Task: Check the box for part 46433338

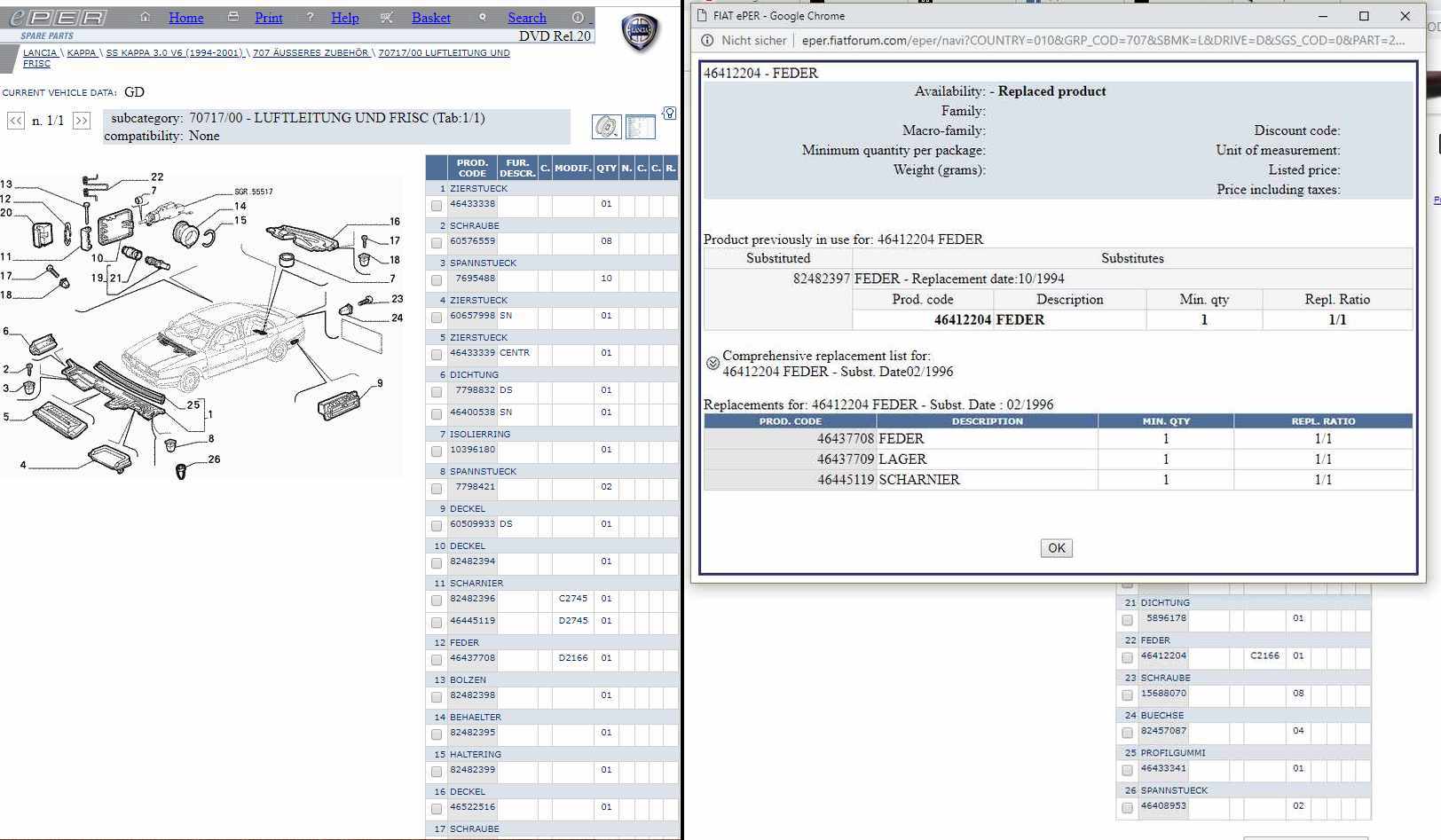Action: tap(437, 206)
